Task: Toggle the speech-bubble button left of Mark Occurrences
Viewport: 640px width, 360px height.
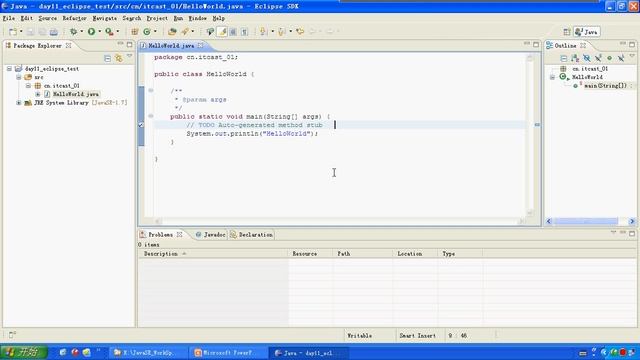Action: tap(210, 31)
